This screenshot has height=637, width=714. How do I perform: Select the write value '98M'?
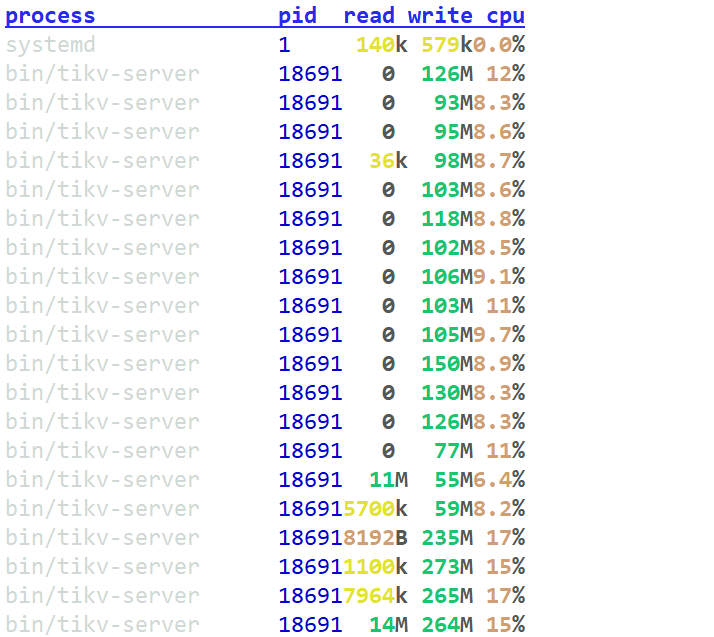(453, 161)
